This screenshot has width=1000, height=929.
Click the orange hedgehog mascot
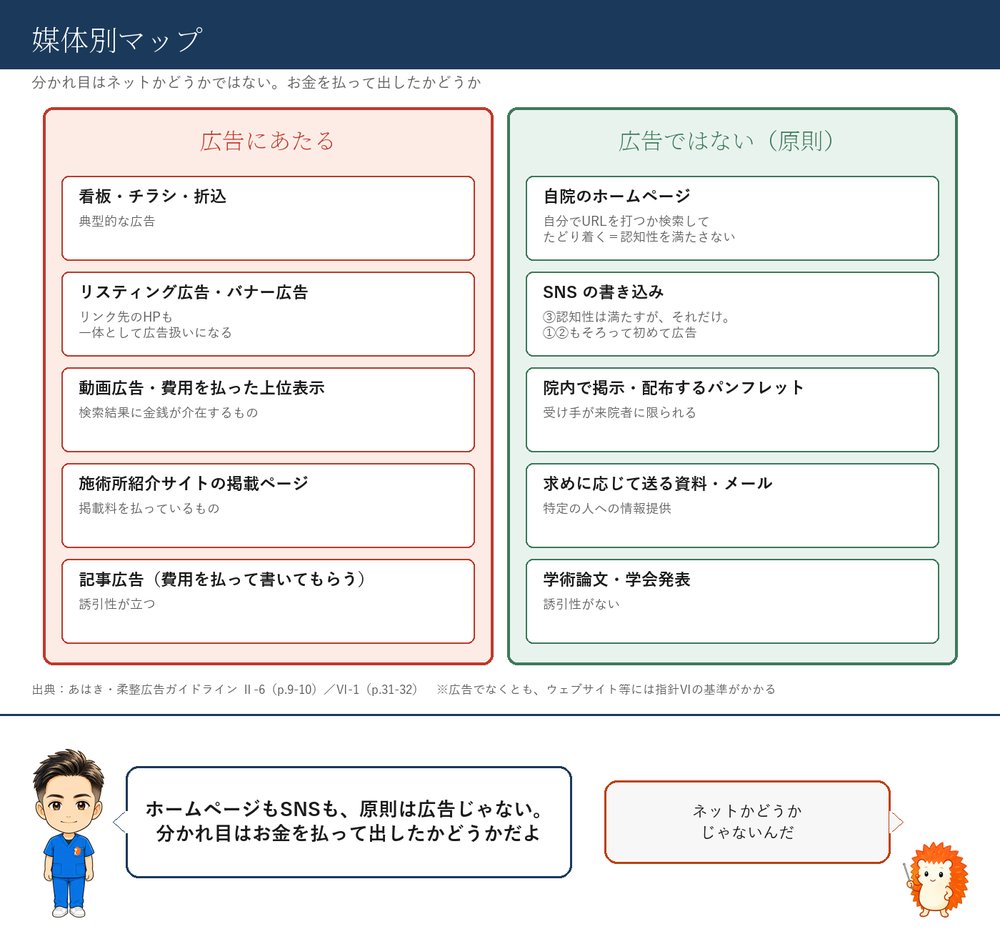coord(937,879)
